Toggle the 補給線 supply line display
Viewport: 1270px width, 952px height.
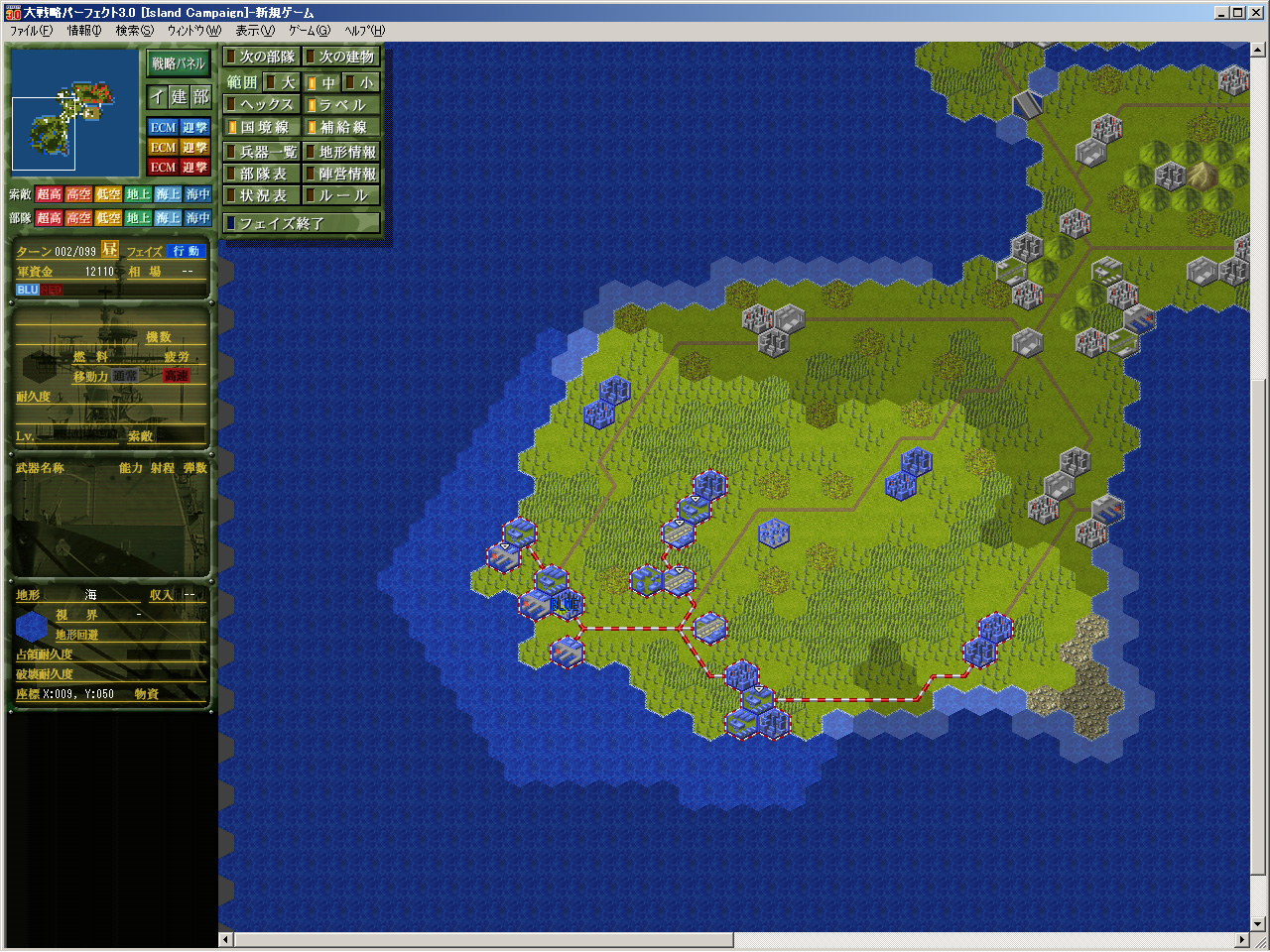(x=341, y=127)
